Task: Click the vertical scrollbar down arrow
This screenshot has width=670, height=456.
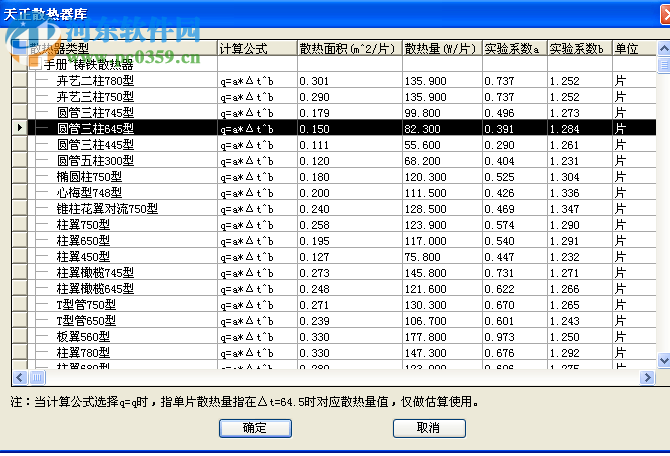Action: [x=664, y=360]
